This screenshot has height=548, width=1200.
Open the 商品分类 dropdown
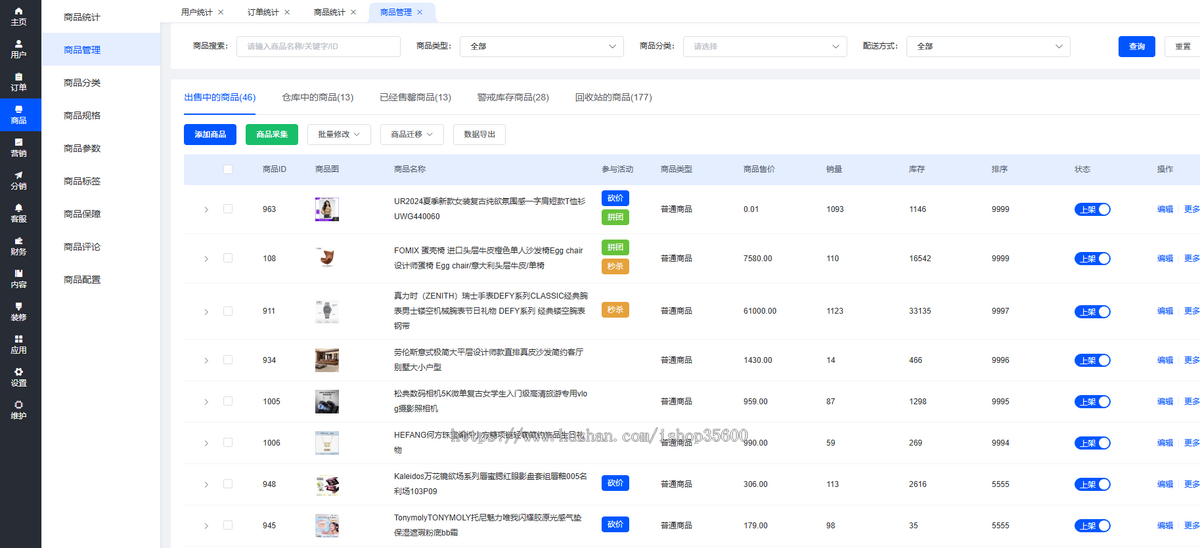pos(765,46)
